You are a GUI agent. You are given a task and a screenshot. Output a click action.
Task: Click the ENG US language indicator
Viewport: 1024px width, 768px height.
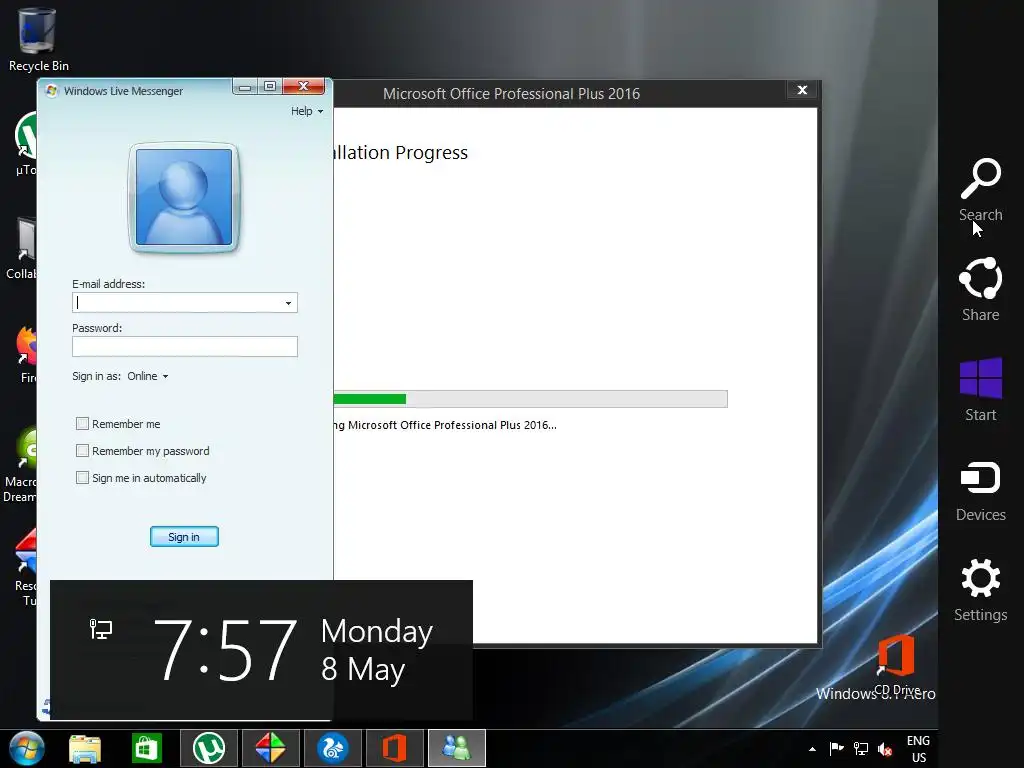[x=918, y=748]
